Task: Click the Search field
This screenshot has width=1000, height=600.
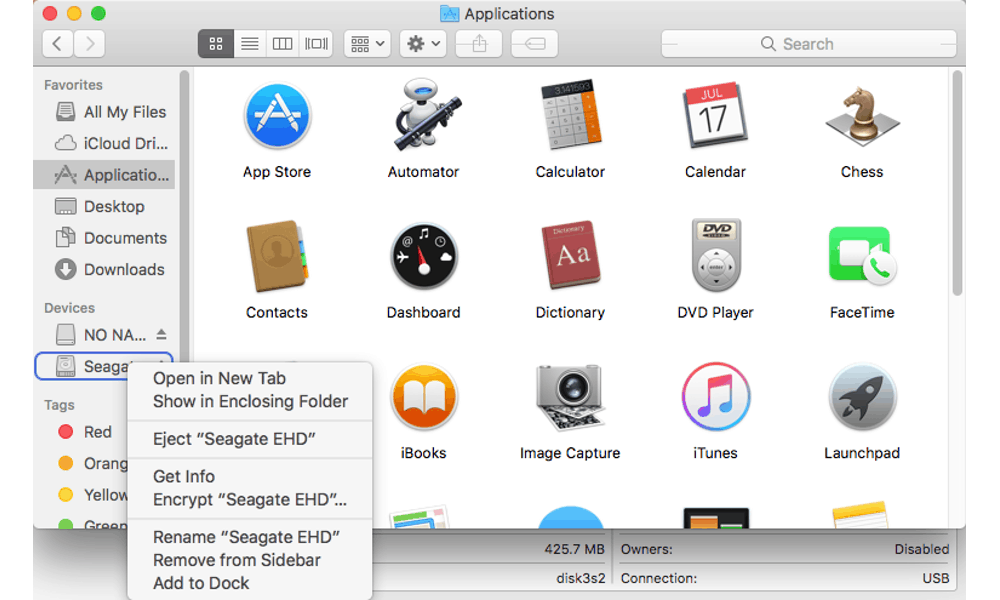Action: [x=809, y=44]
